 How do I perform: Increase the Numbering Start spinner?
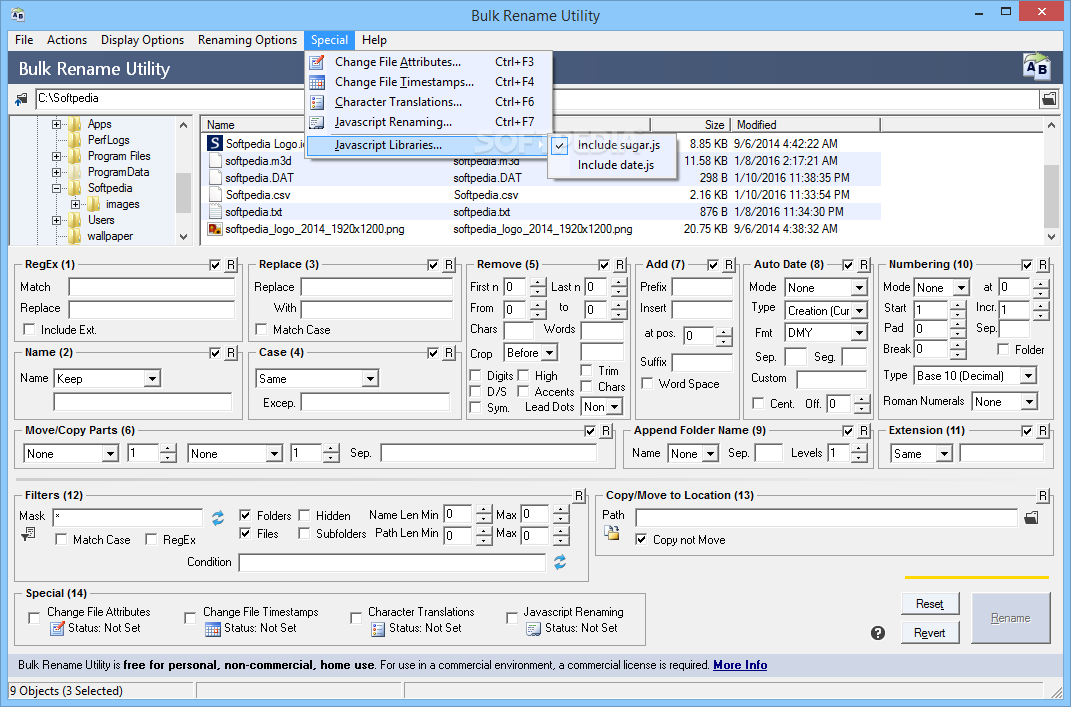[958, 305]
